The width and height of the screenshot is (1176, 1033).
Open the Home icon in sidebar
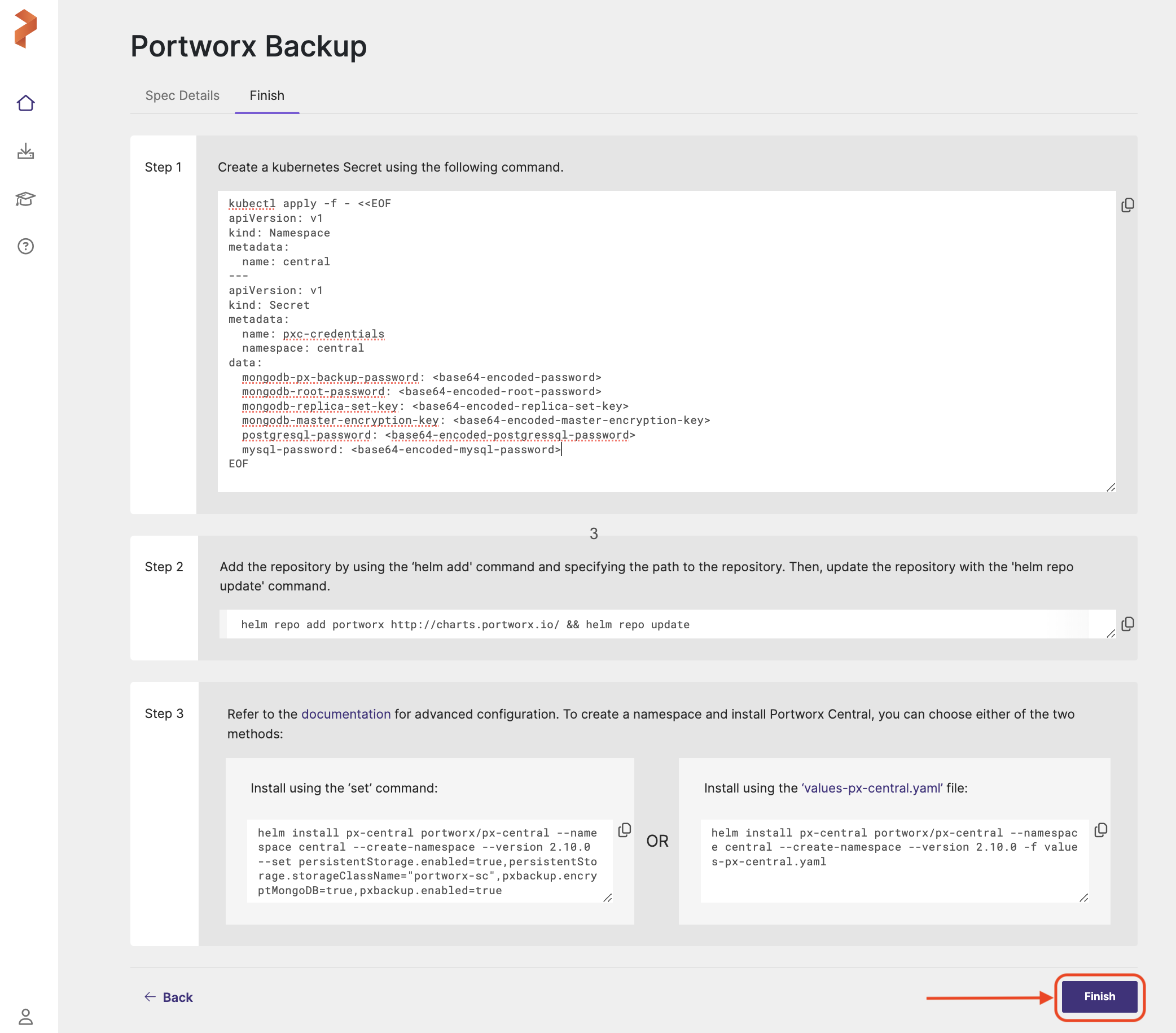(25, 104)
